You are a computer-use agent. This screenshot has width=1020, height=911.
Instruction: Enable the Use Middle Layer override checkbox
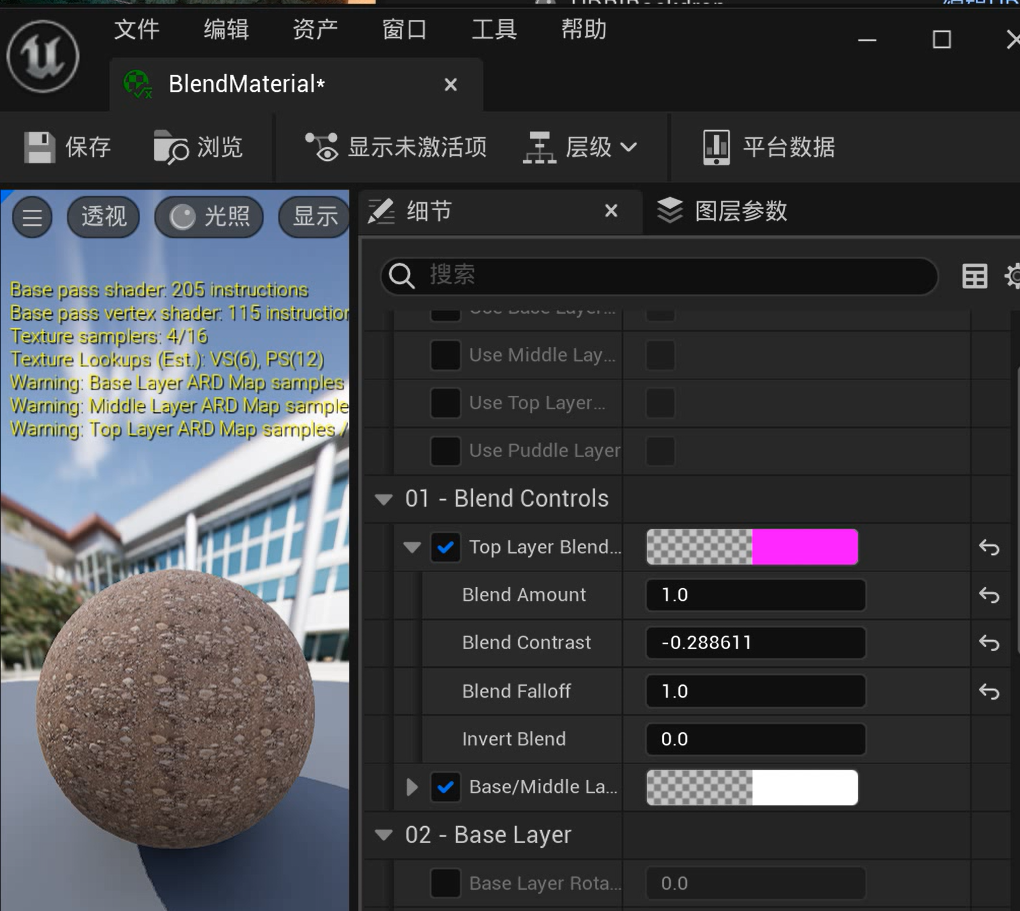[446, 355]
